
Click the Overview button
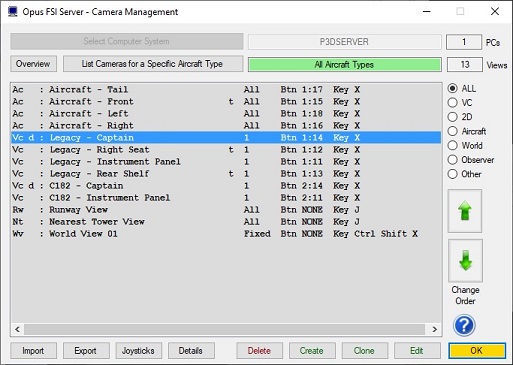point(33,64)
